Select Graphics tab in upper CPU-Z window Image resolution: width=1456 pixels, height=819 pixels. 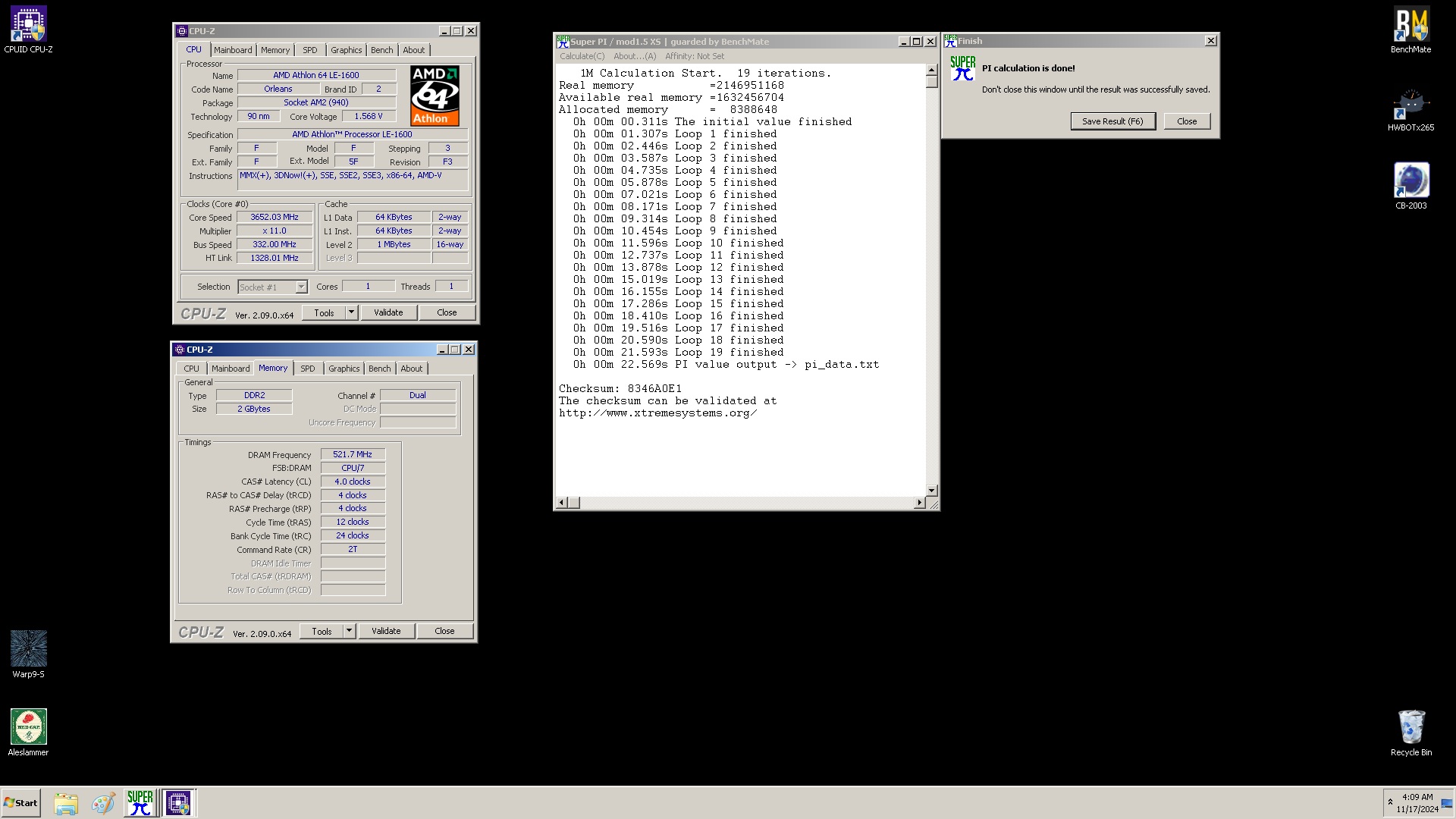[x=347, y=50]
